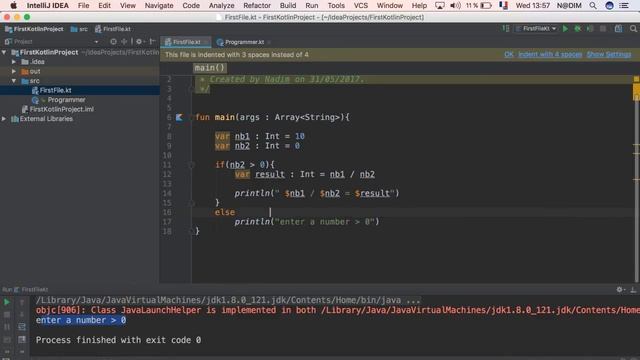
Task: Rerun FirstFileKt from the Run panel
Action: (x=7, y=302)
